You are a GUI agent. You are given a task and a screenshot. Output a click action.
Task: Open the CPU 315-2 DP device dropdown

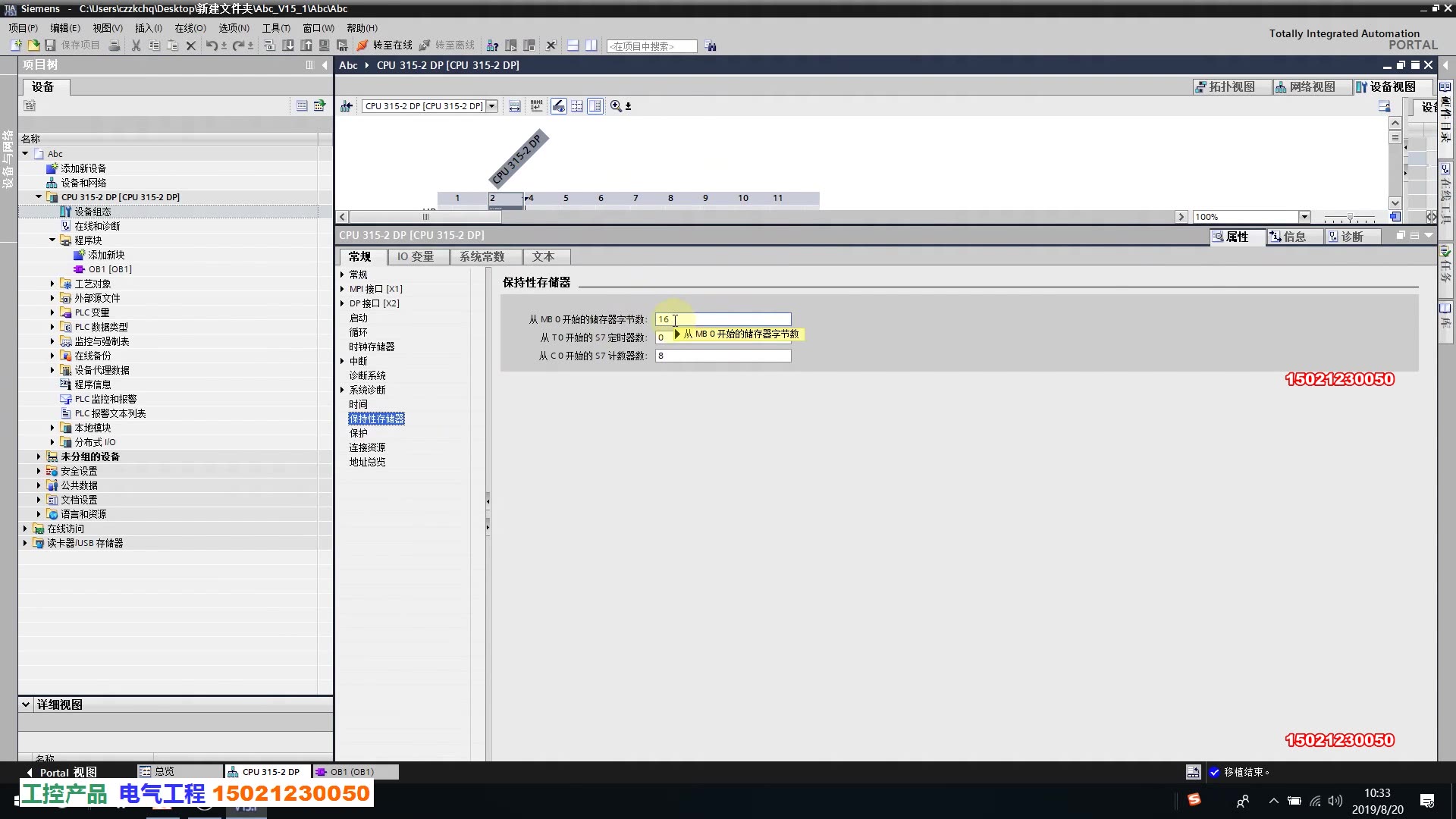pyautogui.click(x=492, y=106)
